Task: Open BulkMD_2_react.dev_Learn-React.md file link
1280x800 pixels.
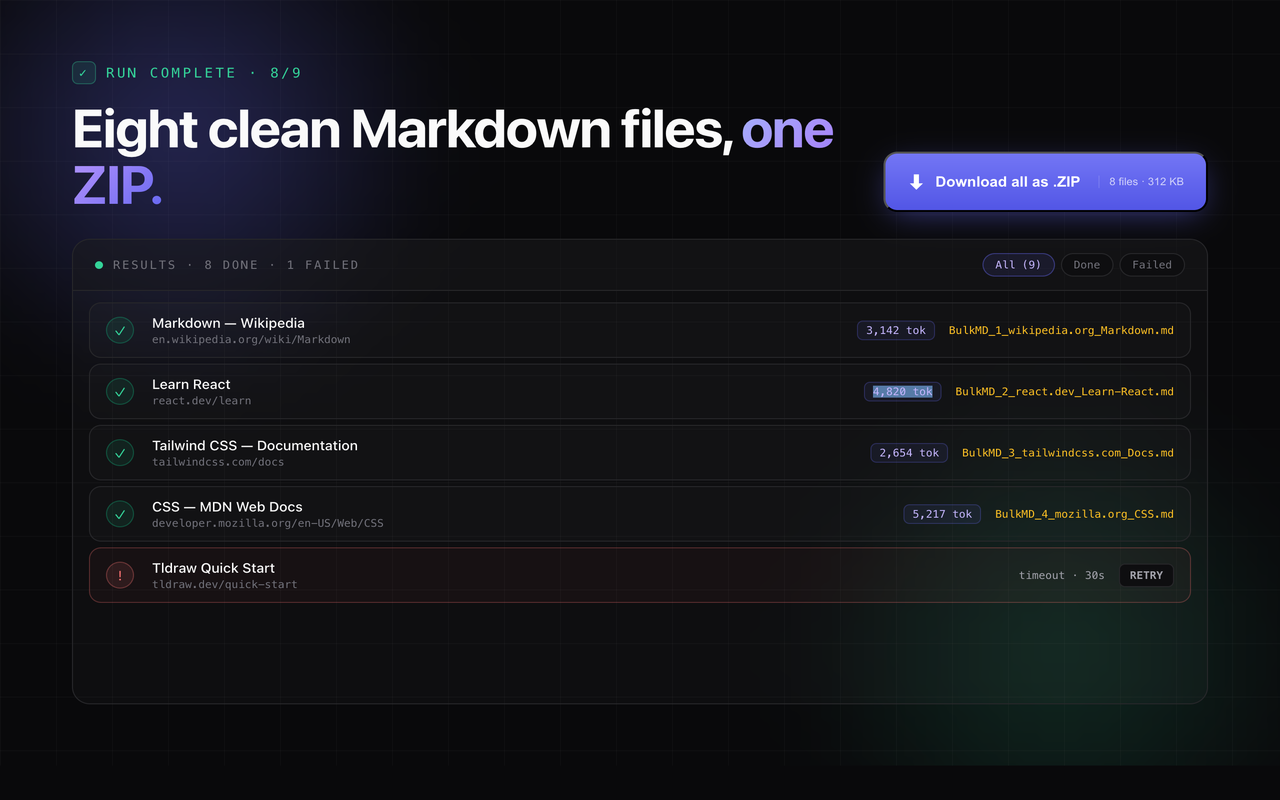Action: click(1064, 391)
